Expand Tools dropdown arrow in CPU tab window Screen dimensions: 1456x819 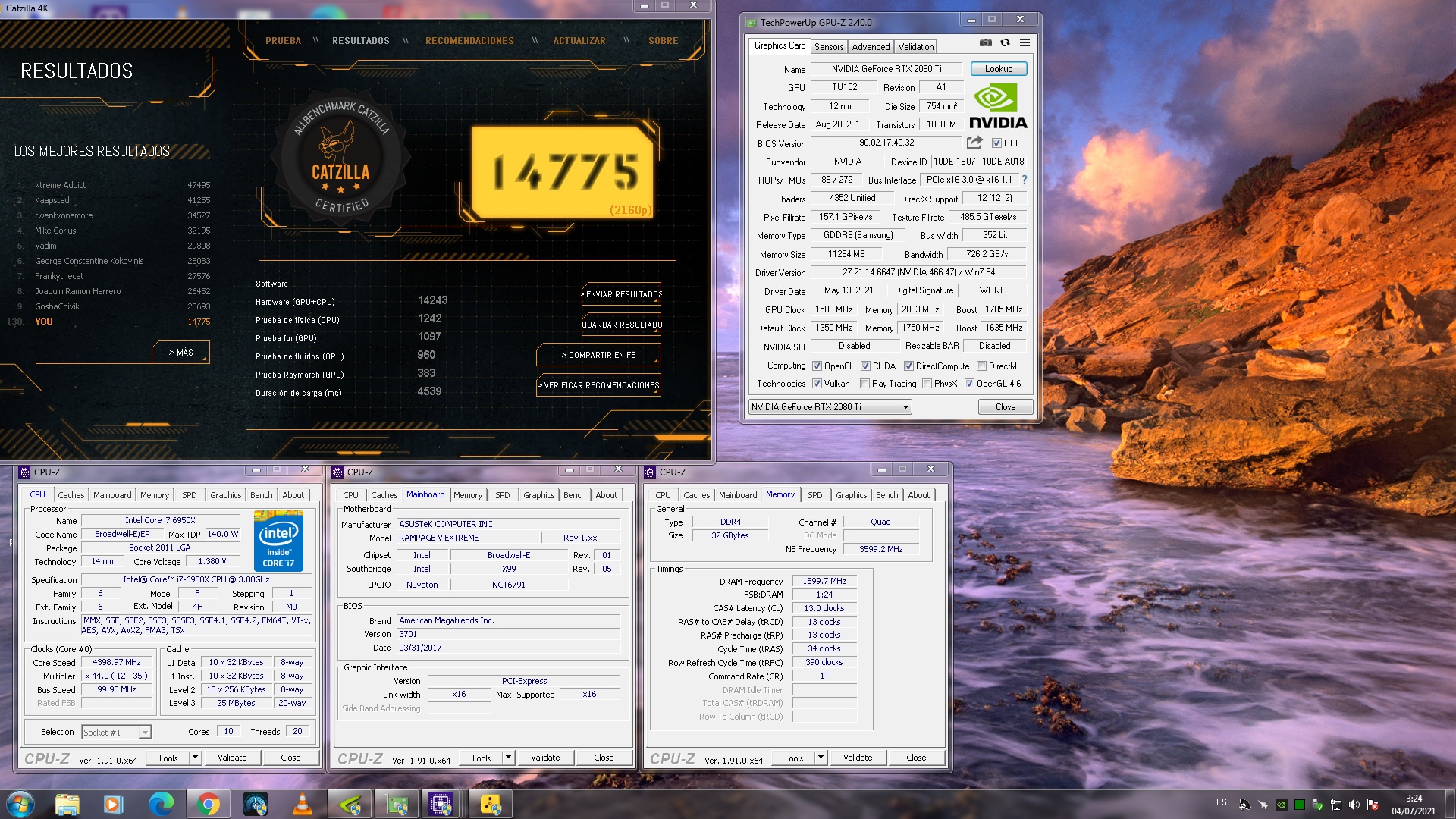tap(195, 757)
